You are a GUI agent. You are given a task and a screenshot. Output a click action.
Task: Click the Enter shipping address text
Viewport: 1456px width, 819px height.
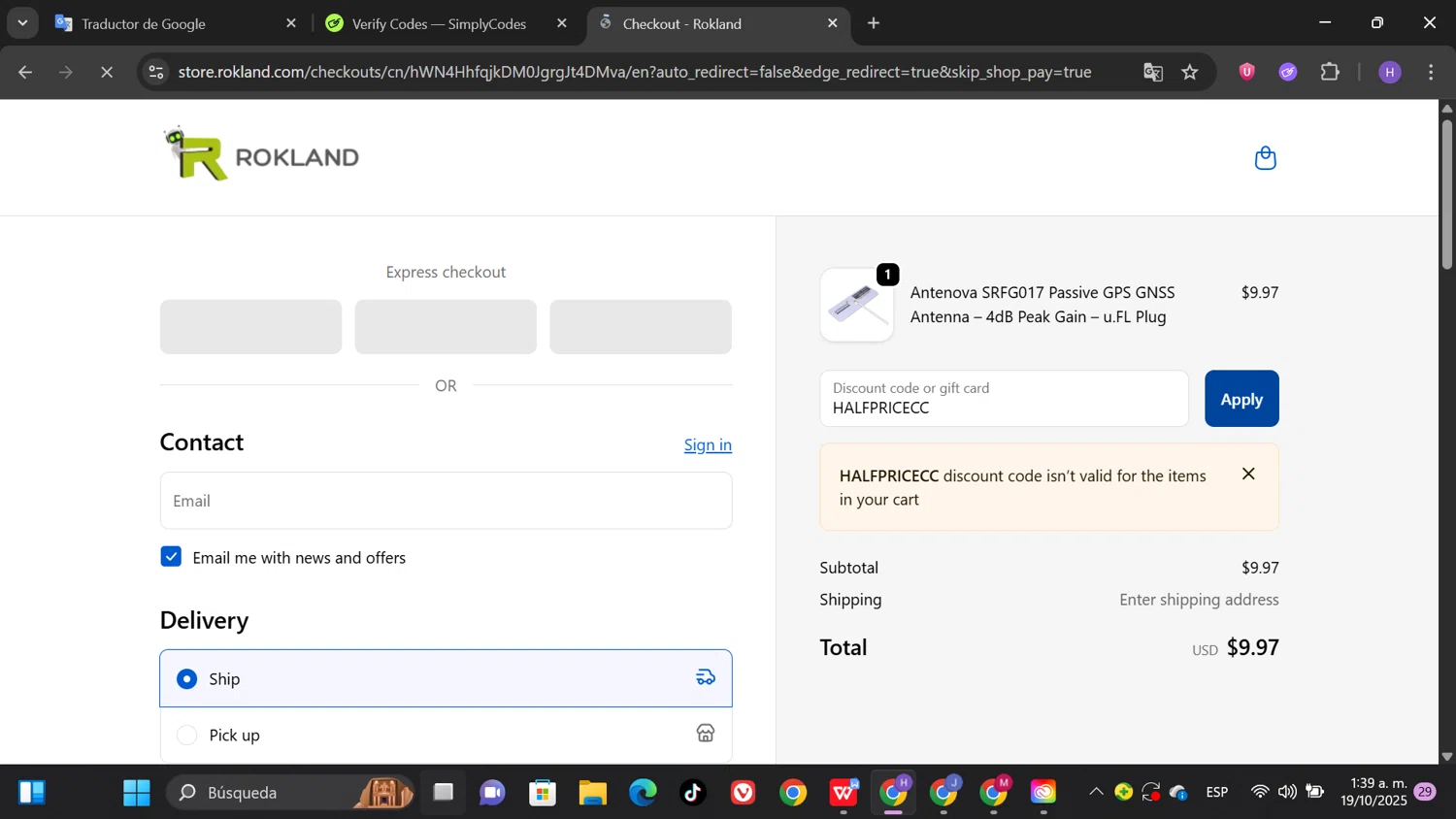click(1199, 600)
